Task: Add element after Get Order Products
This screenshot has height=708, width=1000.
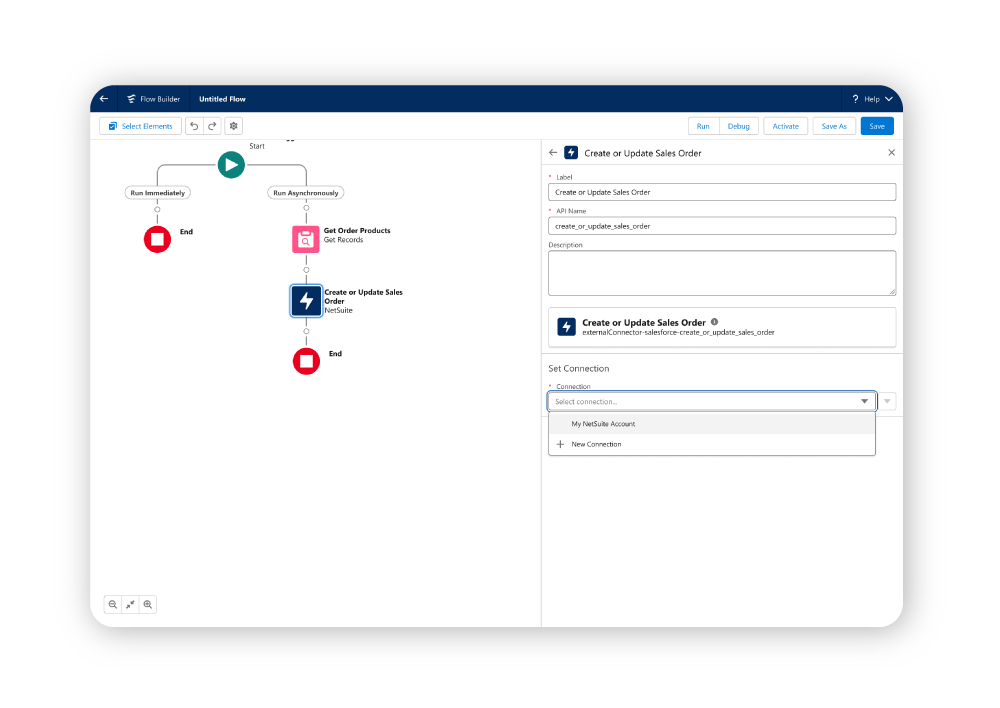Action: (306, 270)
